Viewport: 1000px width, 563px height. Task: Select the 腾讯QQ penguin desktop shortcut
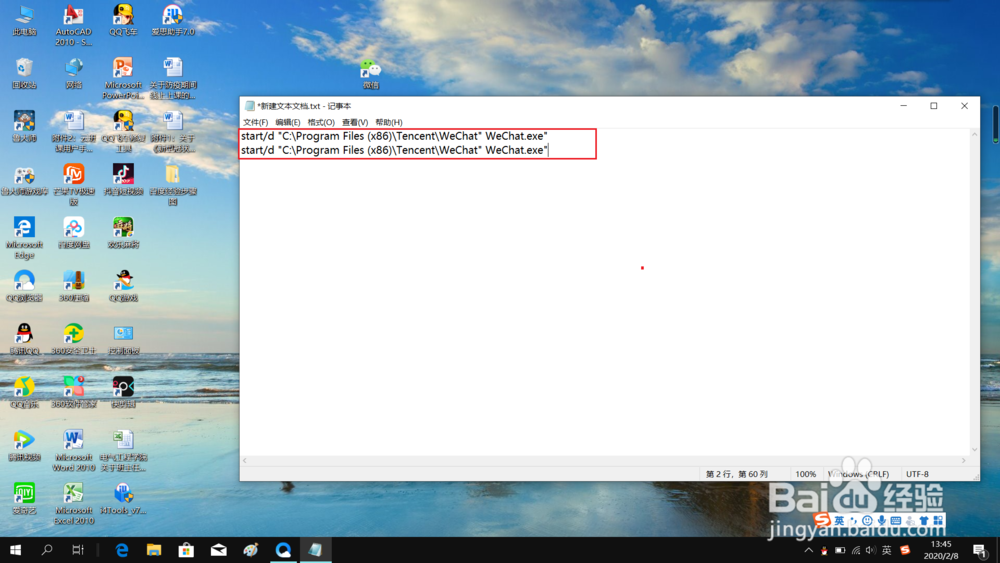24,339
